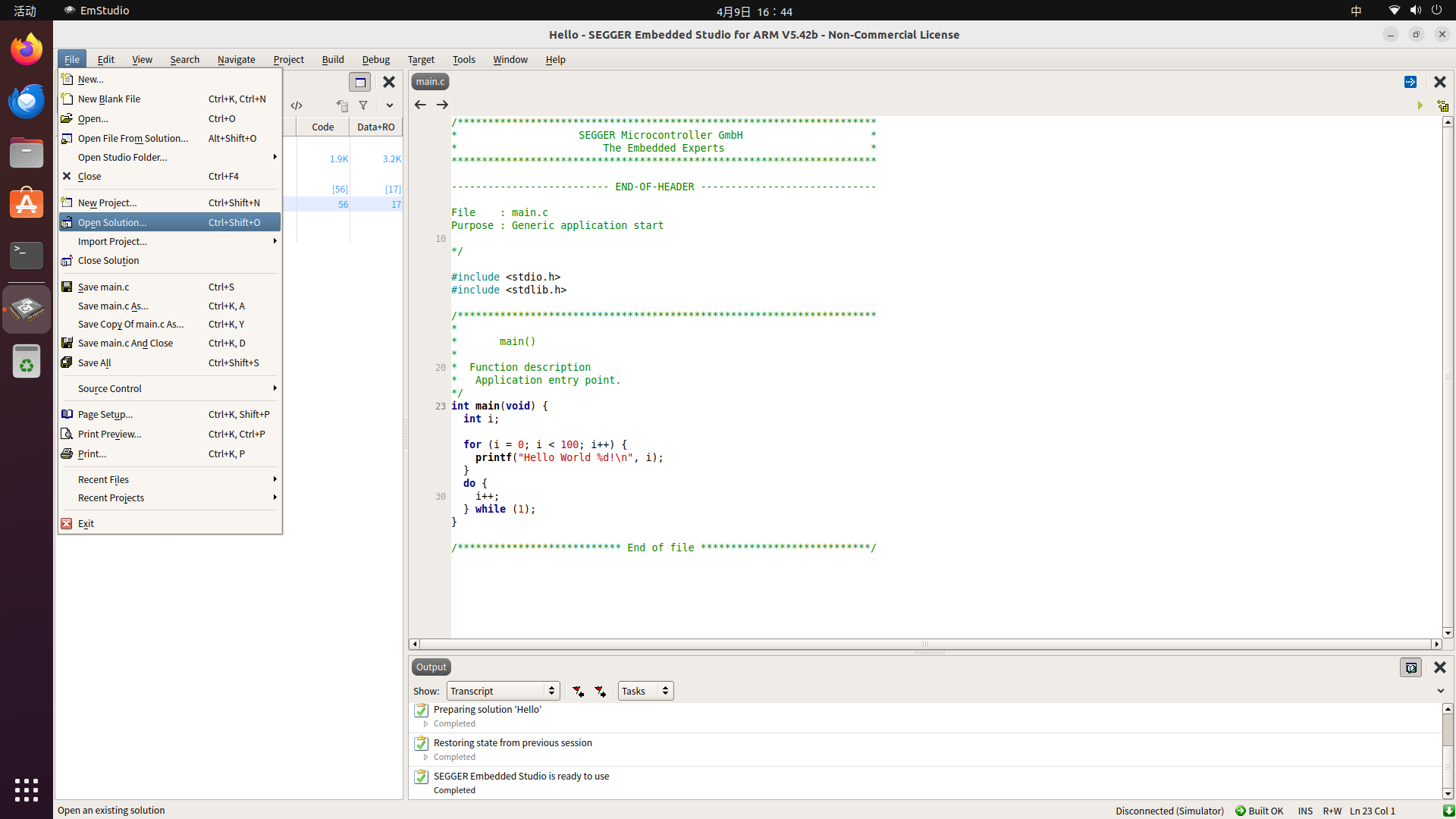This screenshot has width=1456, height=819.
Task: Click the green run arrow in editor toolbar
Action: 1420,105
